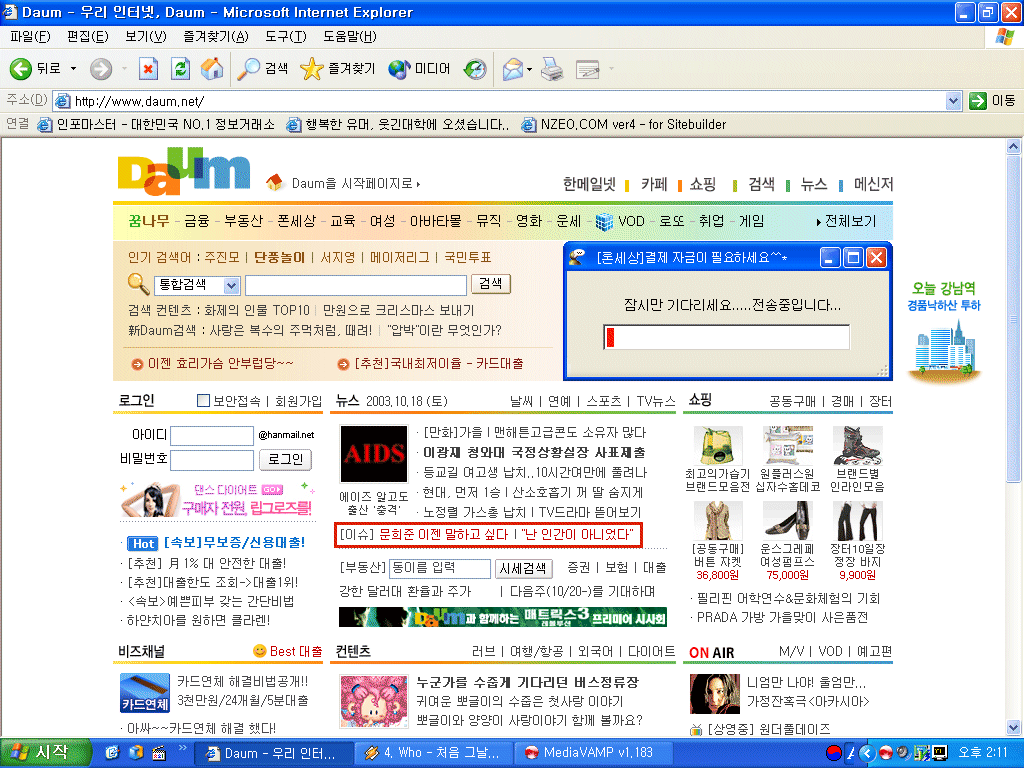Expand the 통합검색 dropdown
1024x768 pixels.
pos(231,285)
